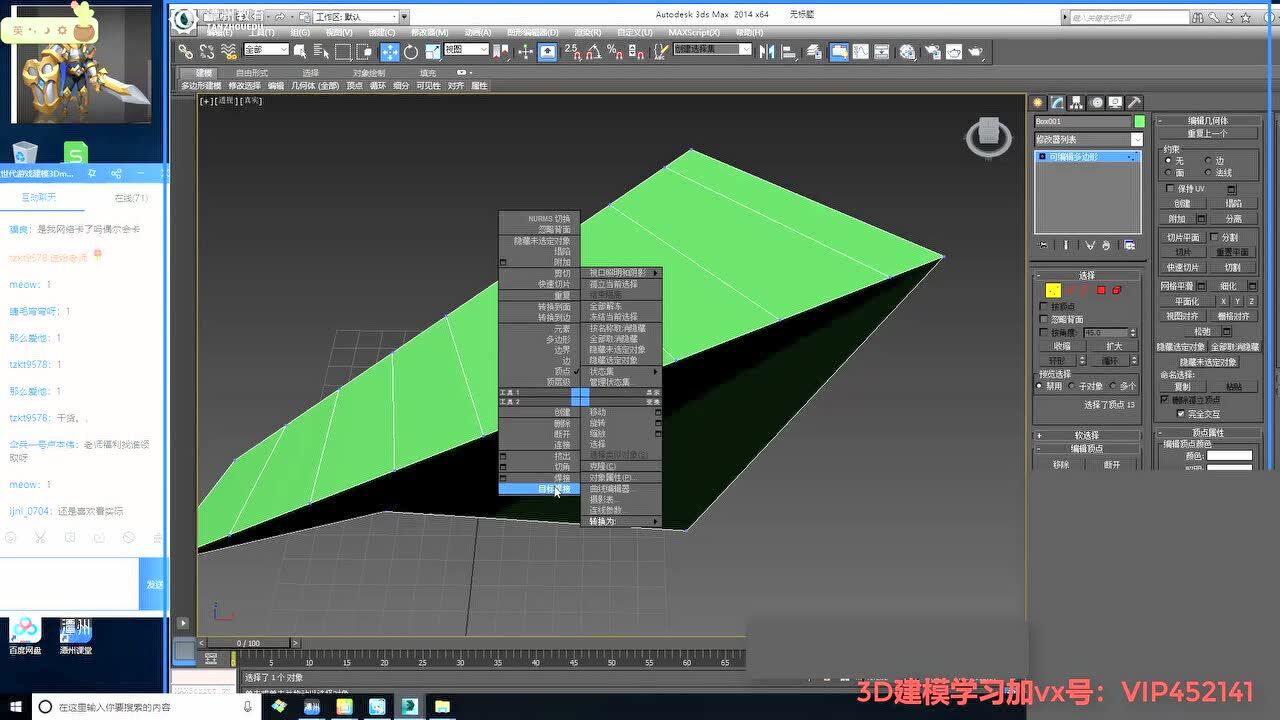The height and width of the screenshot is (720, 1280).
Task: Click the green object color swatch beside Box001
Action: pyautogui.click(x=1140, y=121)
